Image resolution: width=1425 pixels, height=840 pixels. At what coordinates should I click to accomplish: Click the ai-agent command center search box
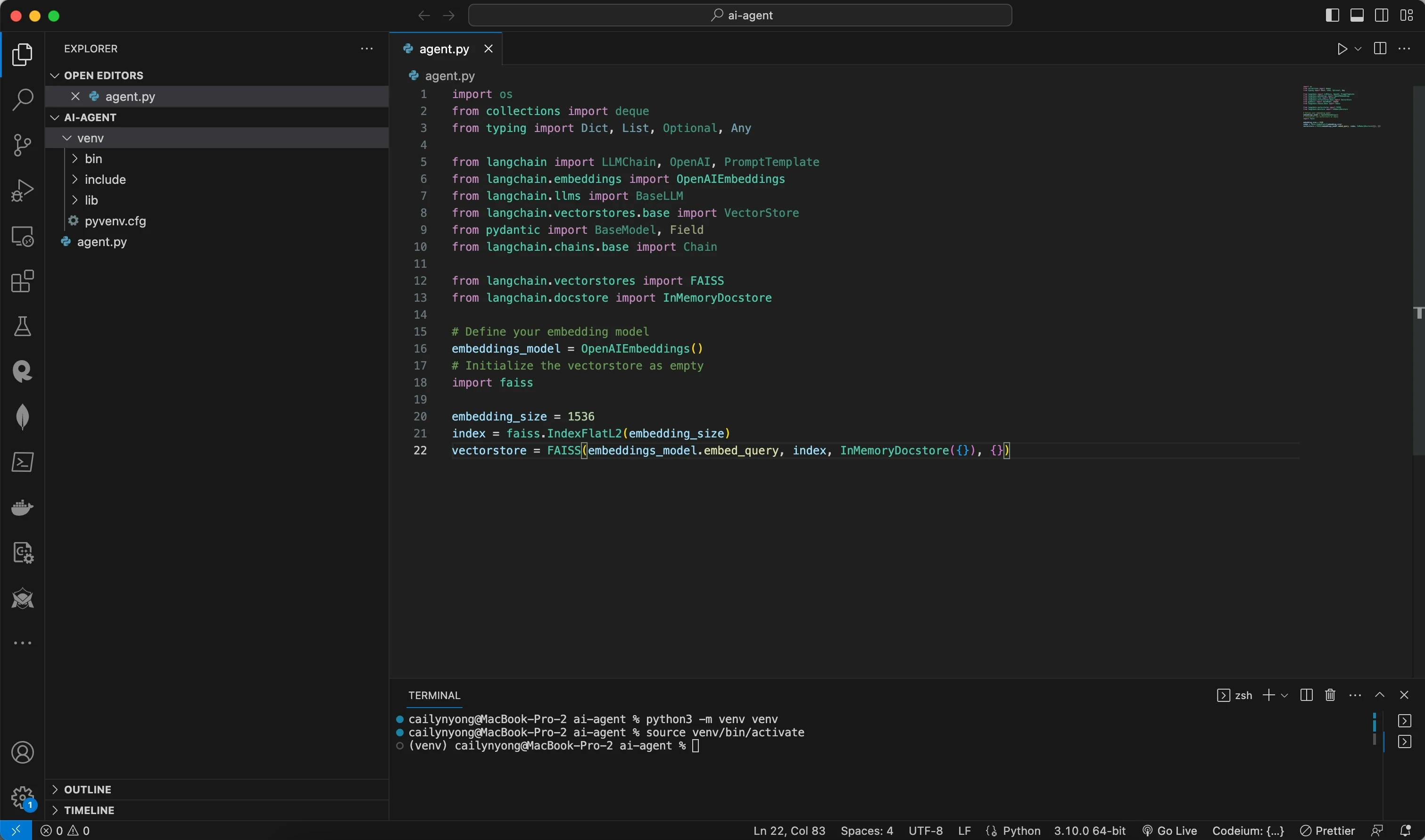pos(740,15)
